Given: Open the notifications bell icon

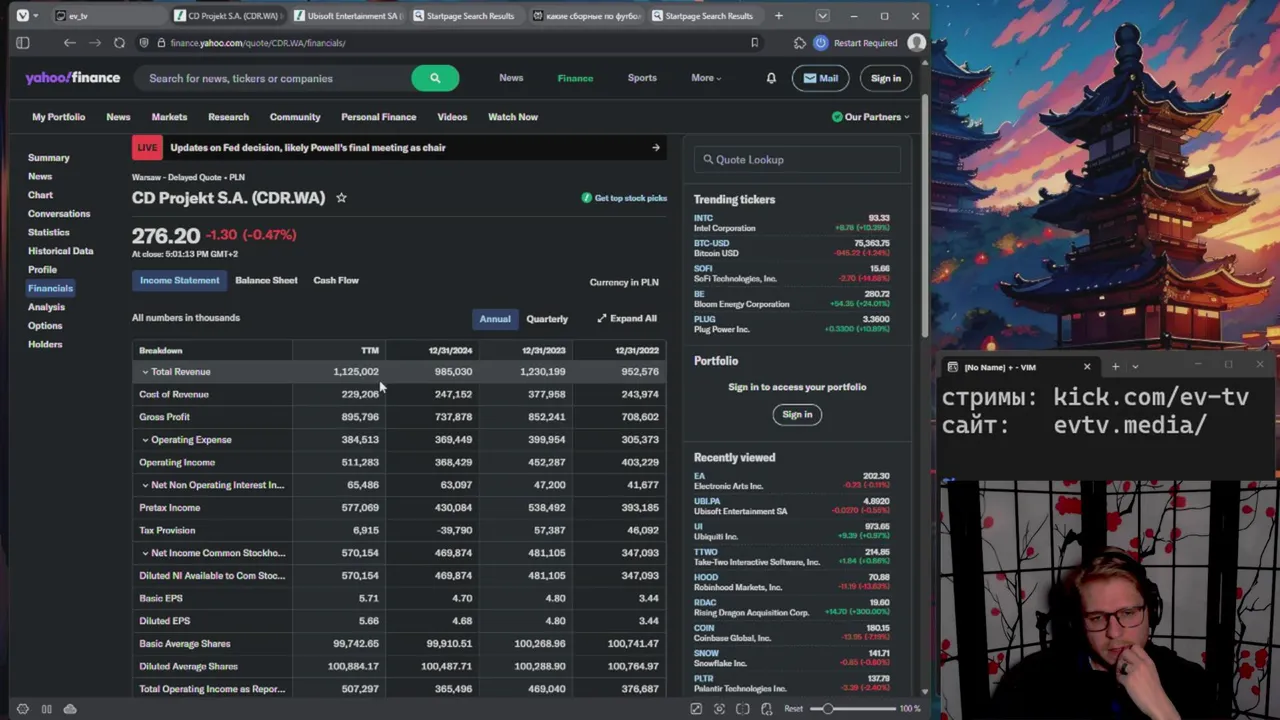Looking at the screenshot, I should pos(771,78).
